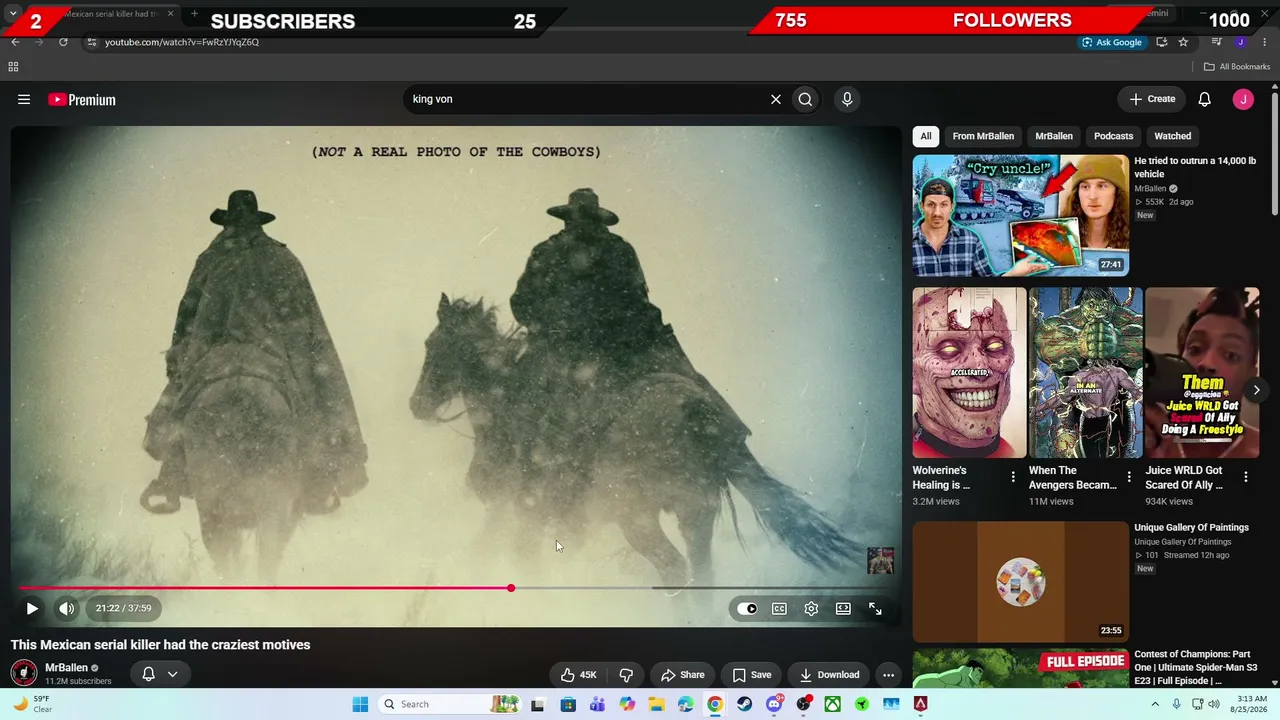Open 'He tried to outrun' video thumbnail

coord(1021,215)
